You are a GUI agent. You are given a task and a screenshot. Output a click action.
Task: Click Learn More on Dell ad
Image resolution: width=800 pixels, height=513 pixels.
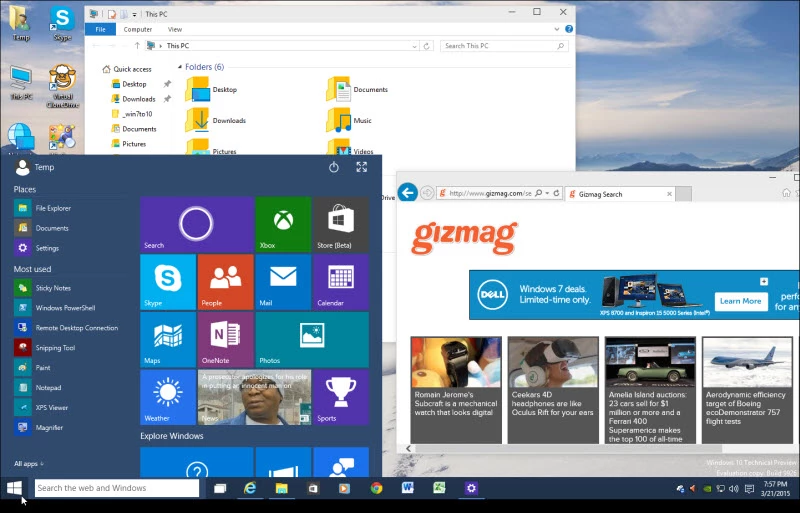pos(740,301)
